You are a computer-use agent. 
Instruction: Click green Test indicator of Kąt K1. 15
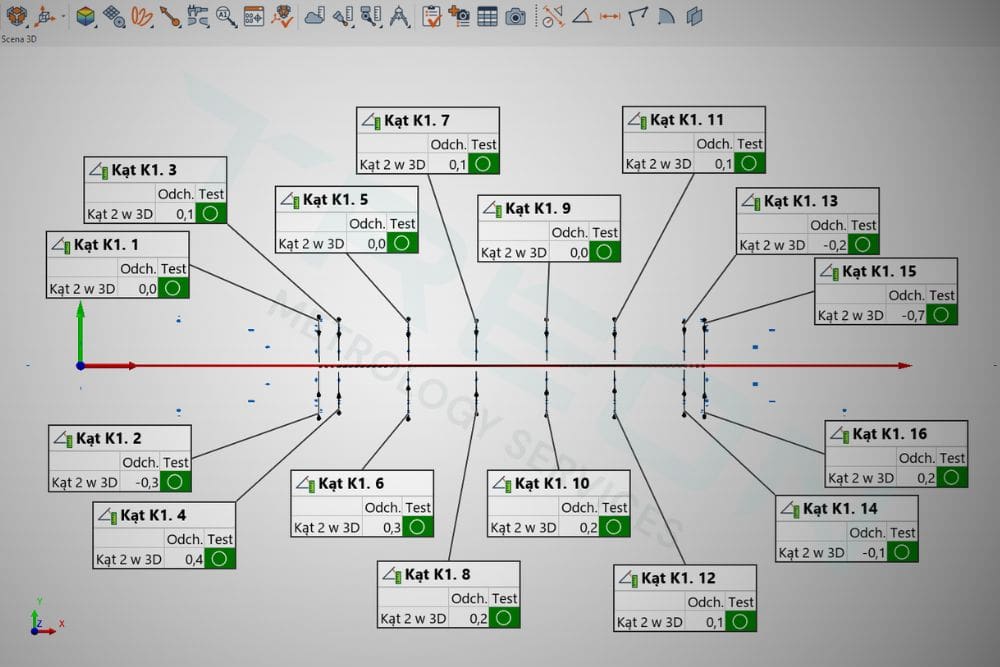point(942,315)
